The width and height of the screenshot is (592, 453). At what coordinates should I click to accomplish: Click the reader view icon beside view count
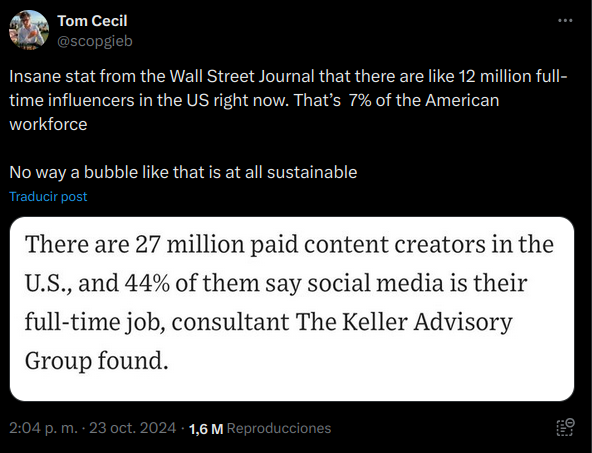pos(565,427)
